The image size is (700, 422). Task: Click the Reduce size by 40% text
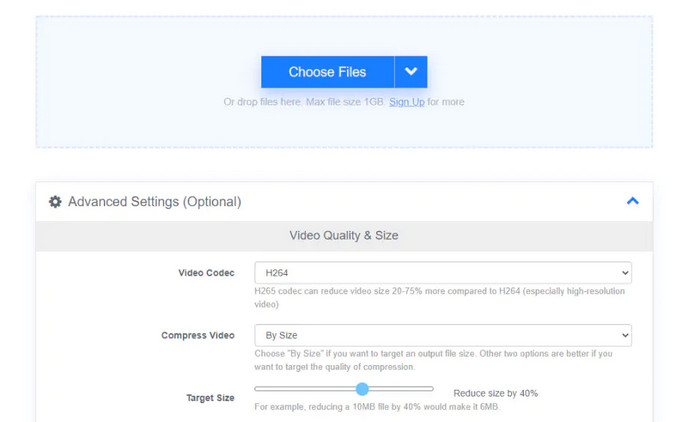[495, 393]
